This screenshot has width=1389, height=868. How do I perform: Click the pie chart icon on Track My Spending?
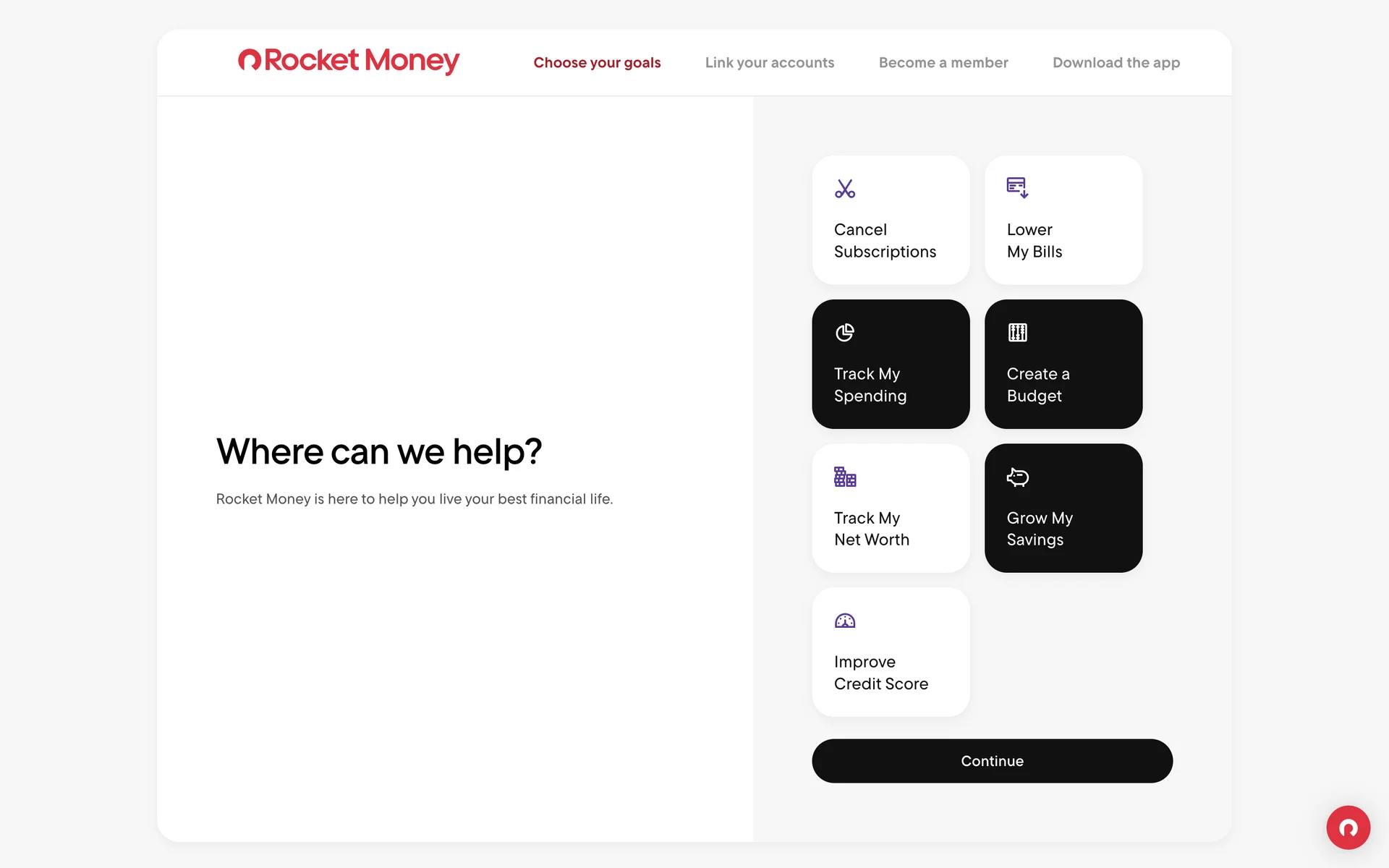pyautogui.click(x=844, y=333)
